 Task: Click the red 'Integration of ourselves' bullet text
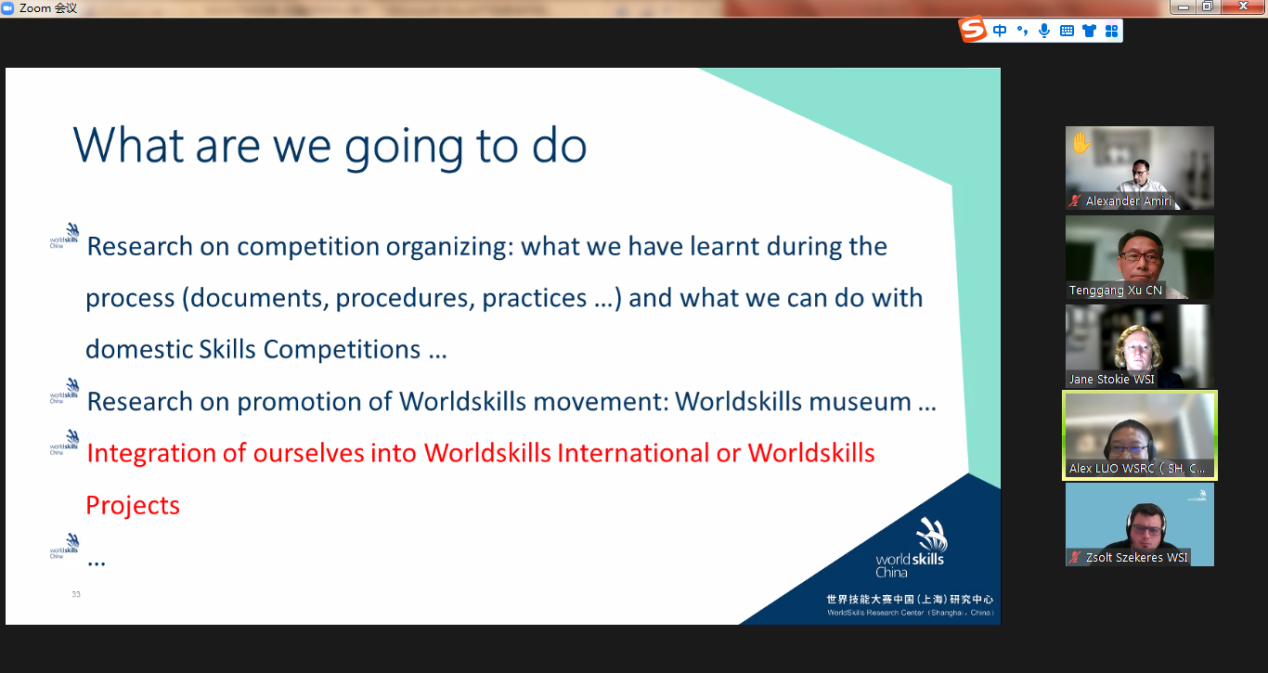pyautogui.click(x=480, y=453)
